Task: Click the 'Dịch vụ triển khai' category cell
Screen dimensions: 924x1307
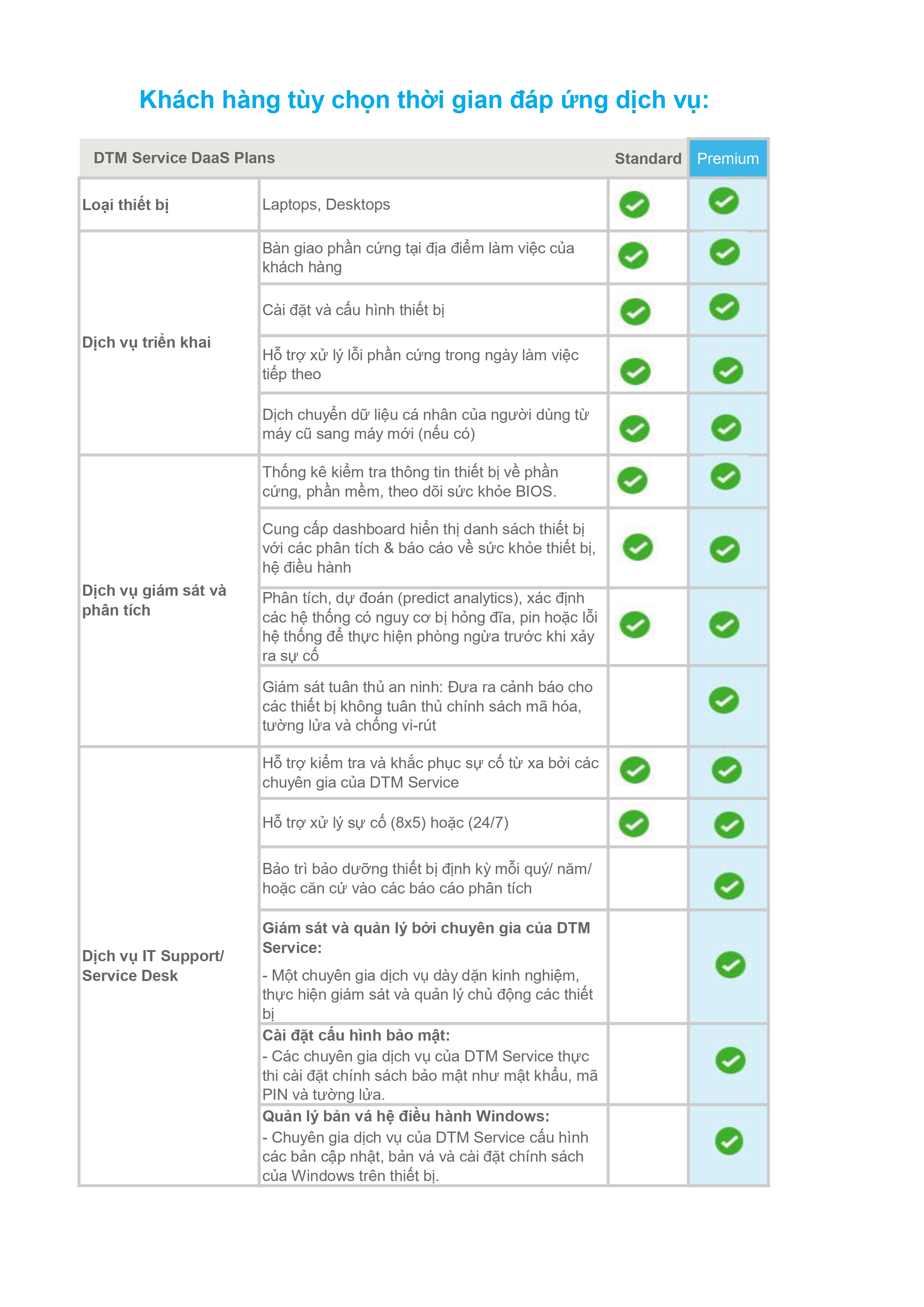Action: coord(146,342)
